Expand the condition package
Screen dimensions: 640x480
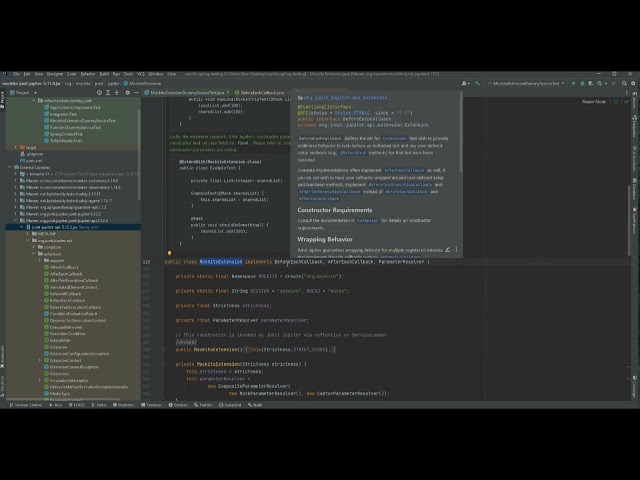(34, 247)
